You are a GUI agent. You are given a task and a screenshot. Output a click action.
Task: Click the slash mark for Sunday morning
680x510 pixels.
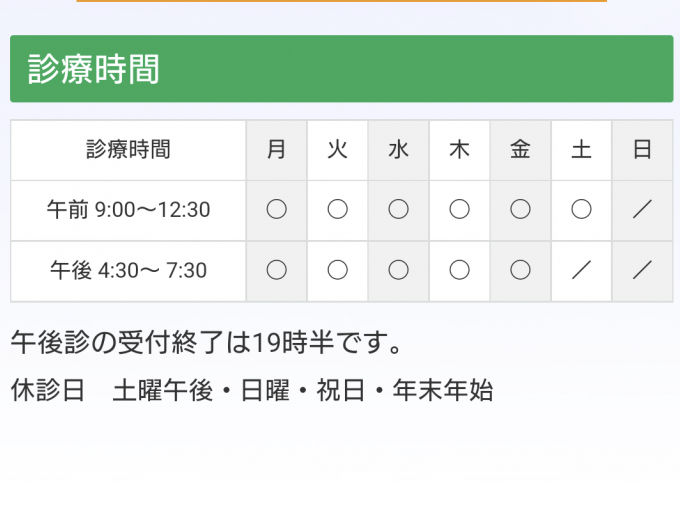tap(642, 210)
